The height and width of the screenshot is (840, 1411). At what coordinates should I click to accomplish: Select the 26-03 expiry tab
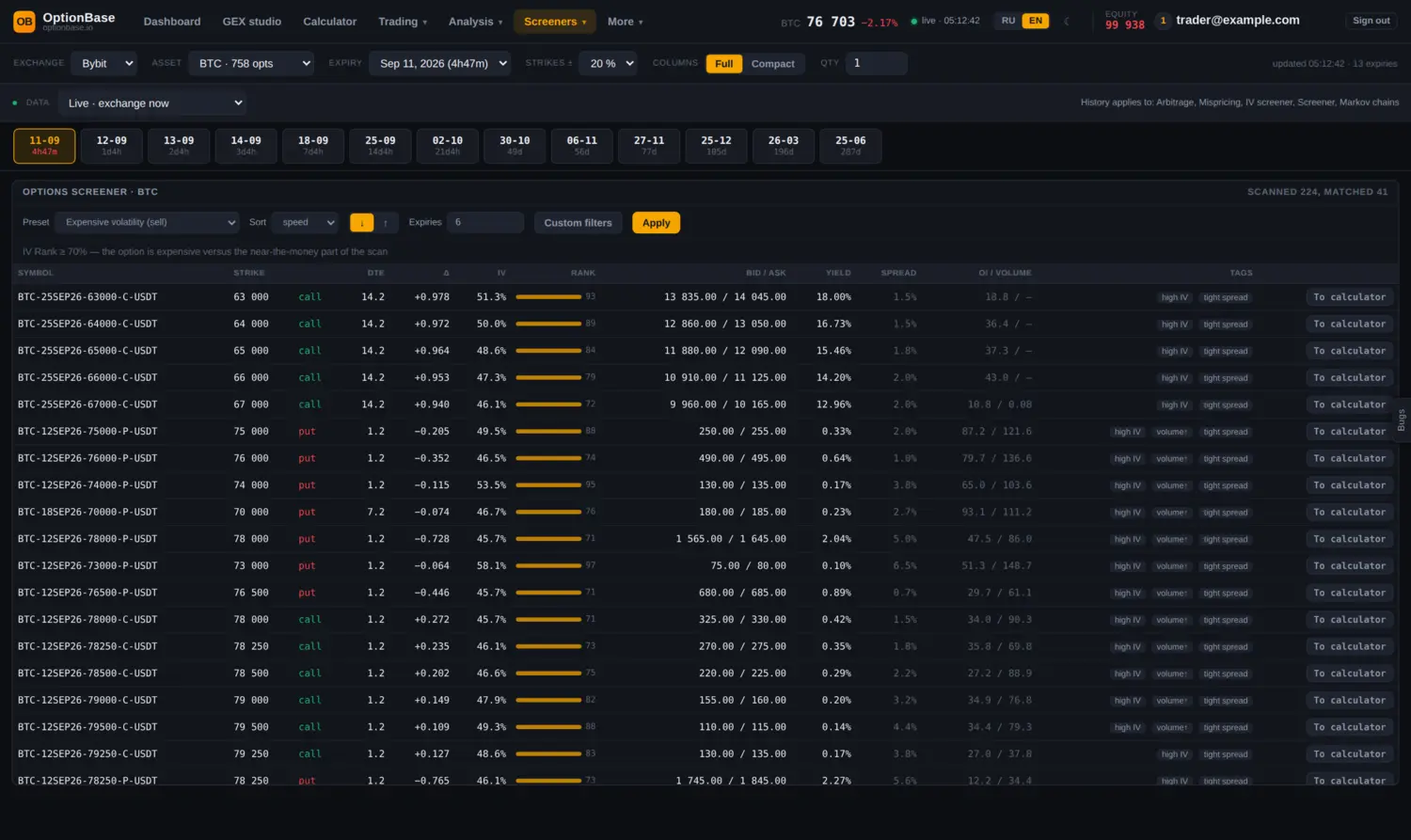point(784,146)
